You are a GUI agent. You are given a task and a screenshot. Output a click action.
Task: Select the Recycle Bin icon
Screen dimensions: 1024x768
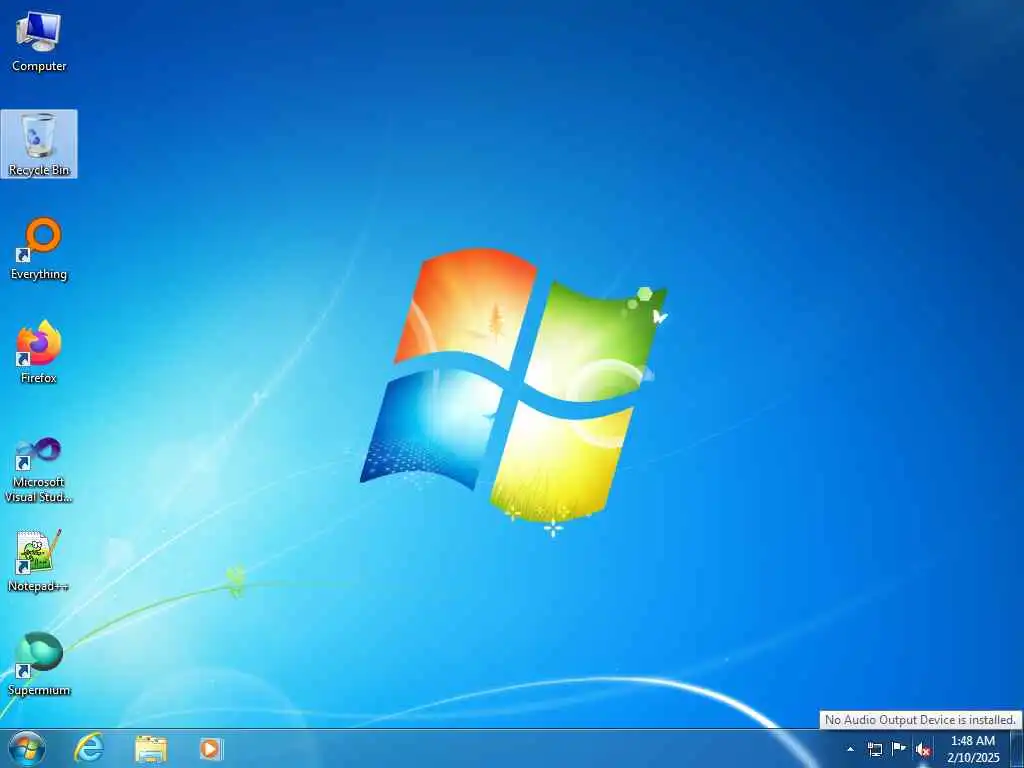pos(39,144)
